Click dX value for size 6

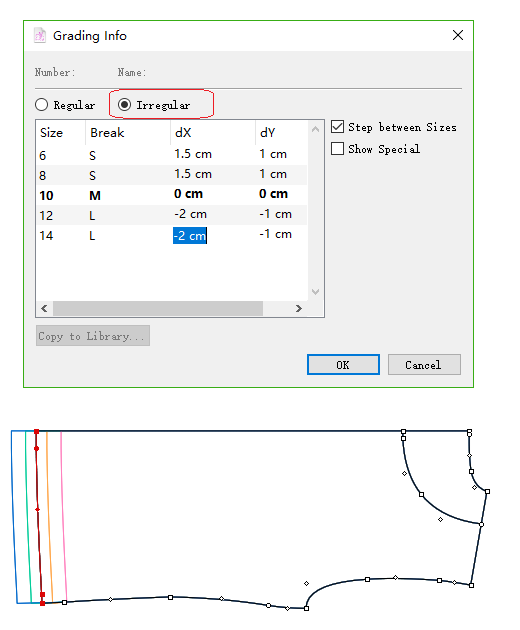click(x=193, y=154)
